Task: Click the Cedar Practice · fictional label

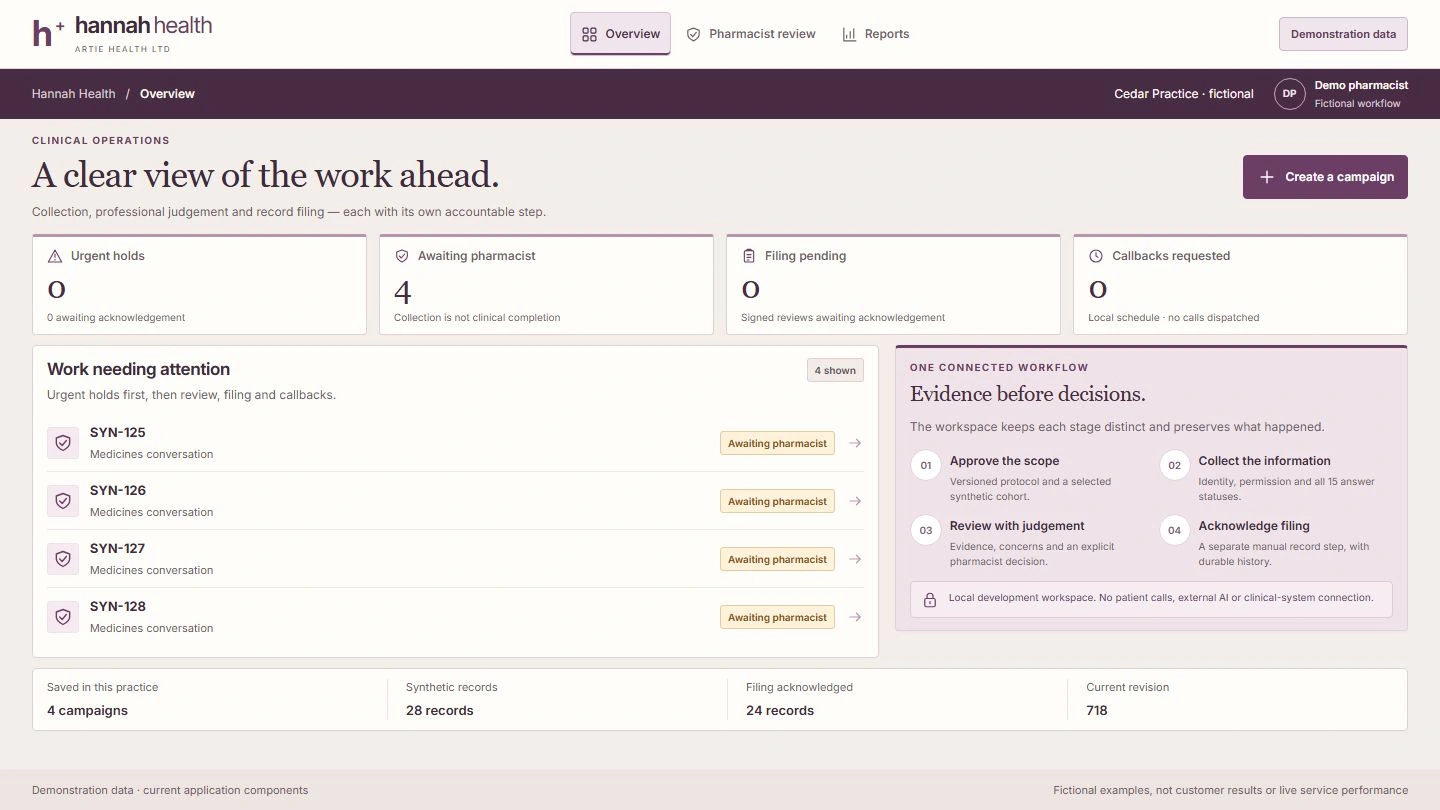Action: (x=1184, y=94)
